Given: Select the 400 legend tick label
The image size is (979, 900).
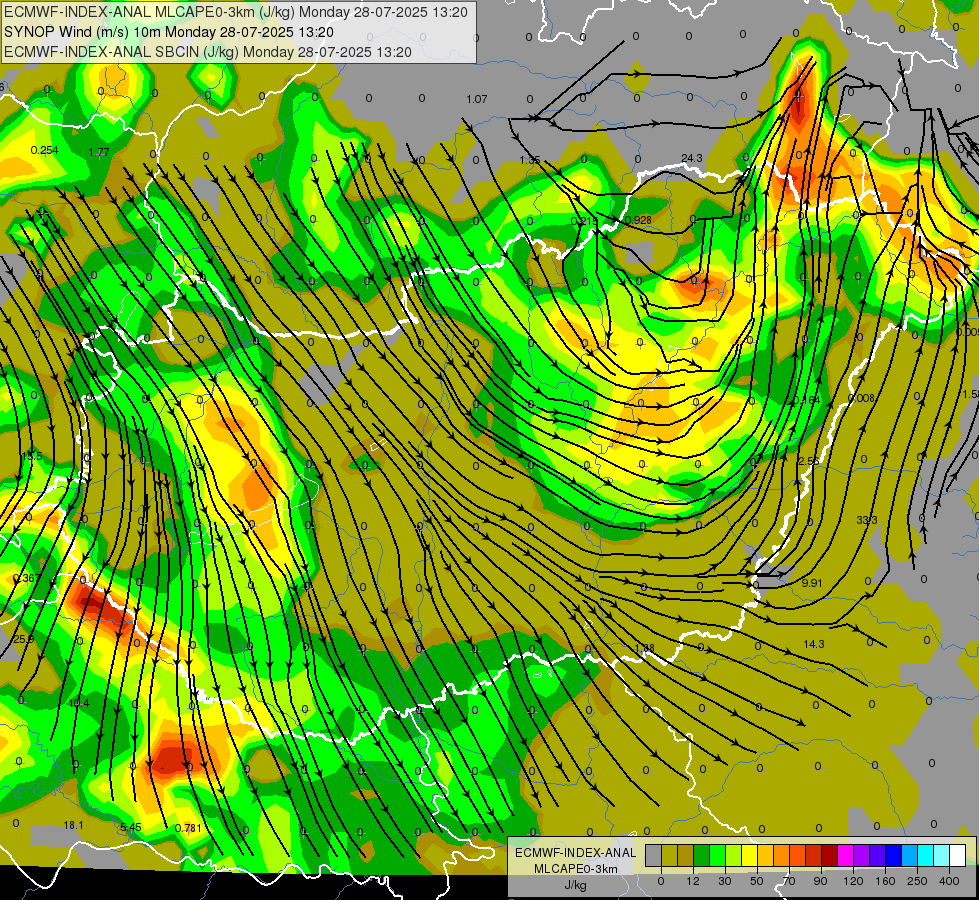Looking at the screenshot, I should point(949,881).
